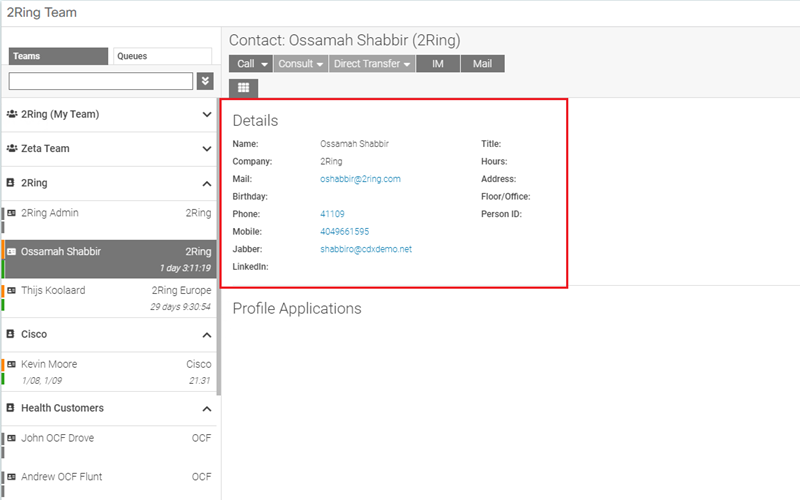Click the IM button
The height and width of the screenshot is (500, 800).
(x=438, y=64)
